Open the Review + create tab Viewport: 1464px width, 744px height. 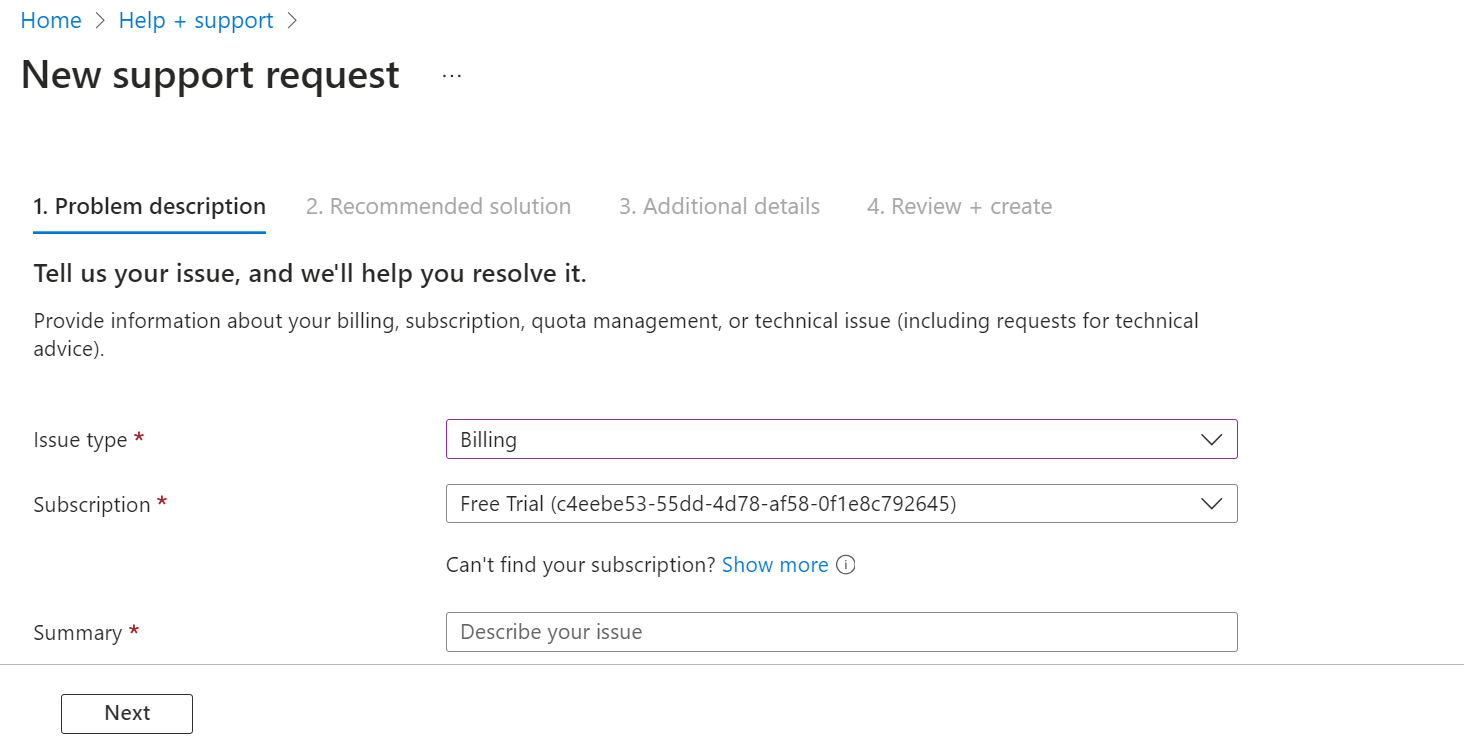(959, 207)
